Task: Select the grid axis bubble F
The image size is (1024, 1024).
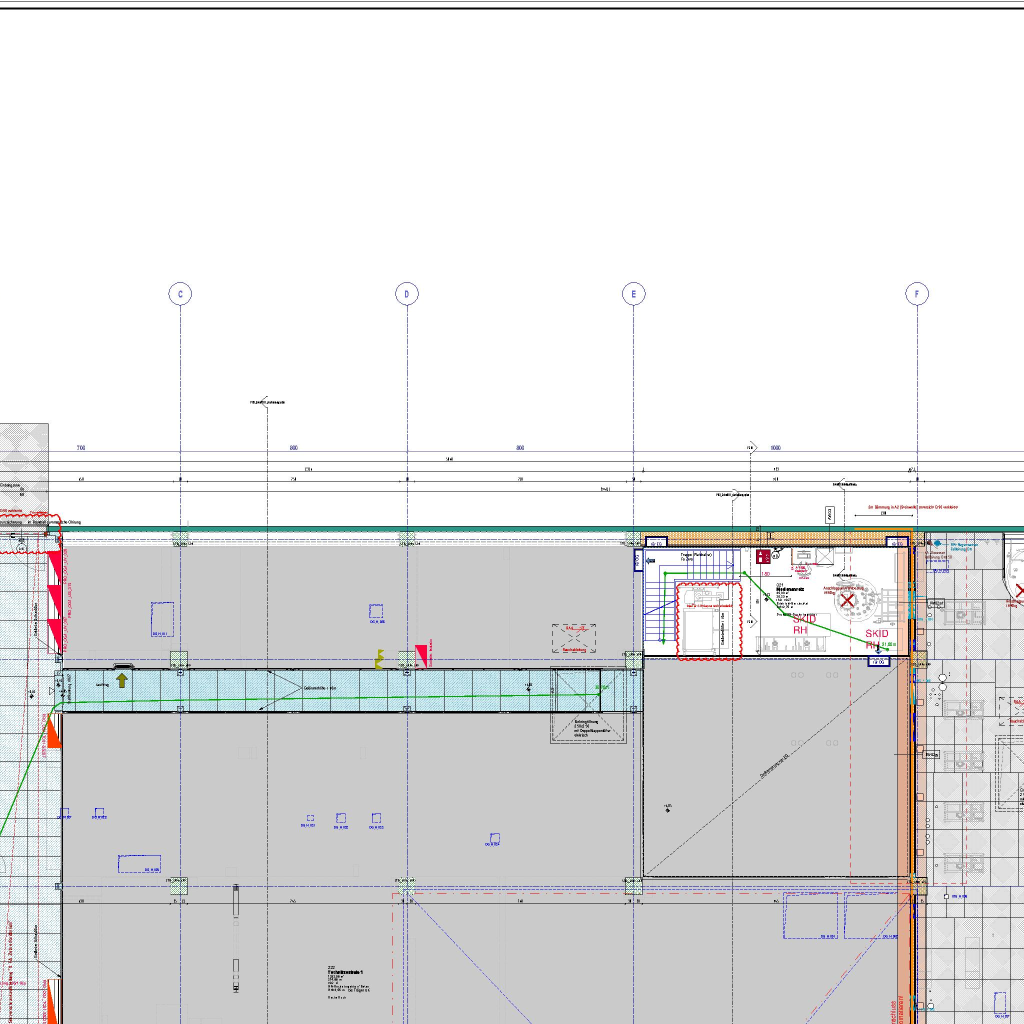Action: (917, 293)
